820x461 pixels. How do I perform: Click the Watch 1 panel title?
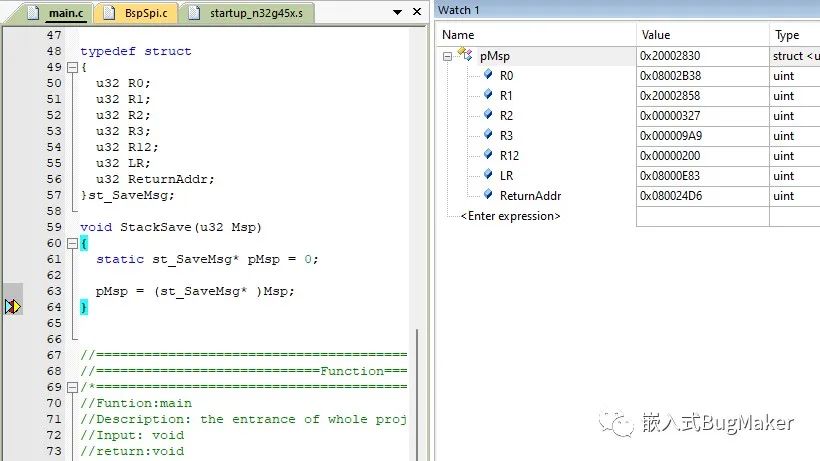[x=458, y=10]
